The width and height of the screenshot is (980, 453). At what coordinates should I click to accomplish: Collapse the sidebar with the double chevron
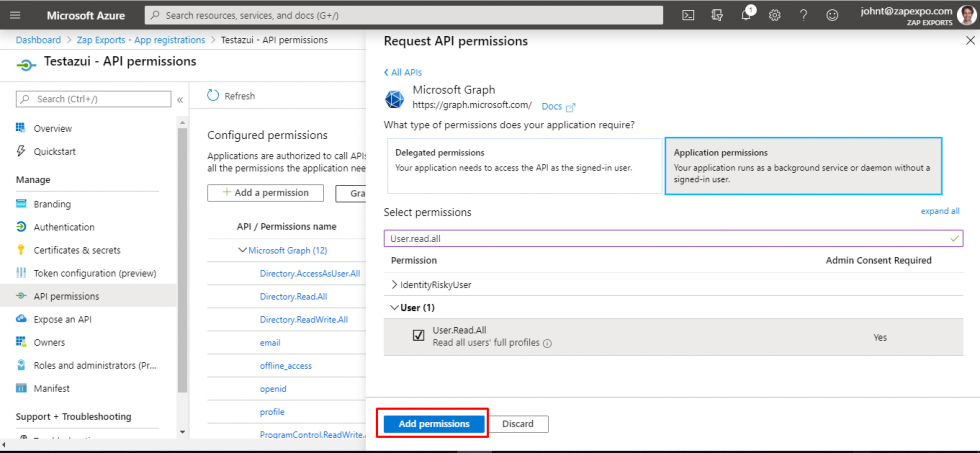(180, 99)
